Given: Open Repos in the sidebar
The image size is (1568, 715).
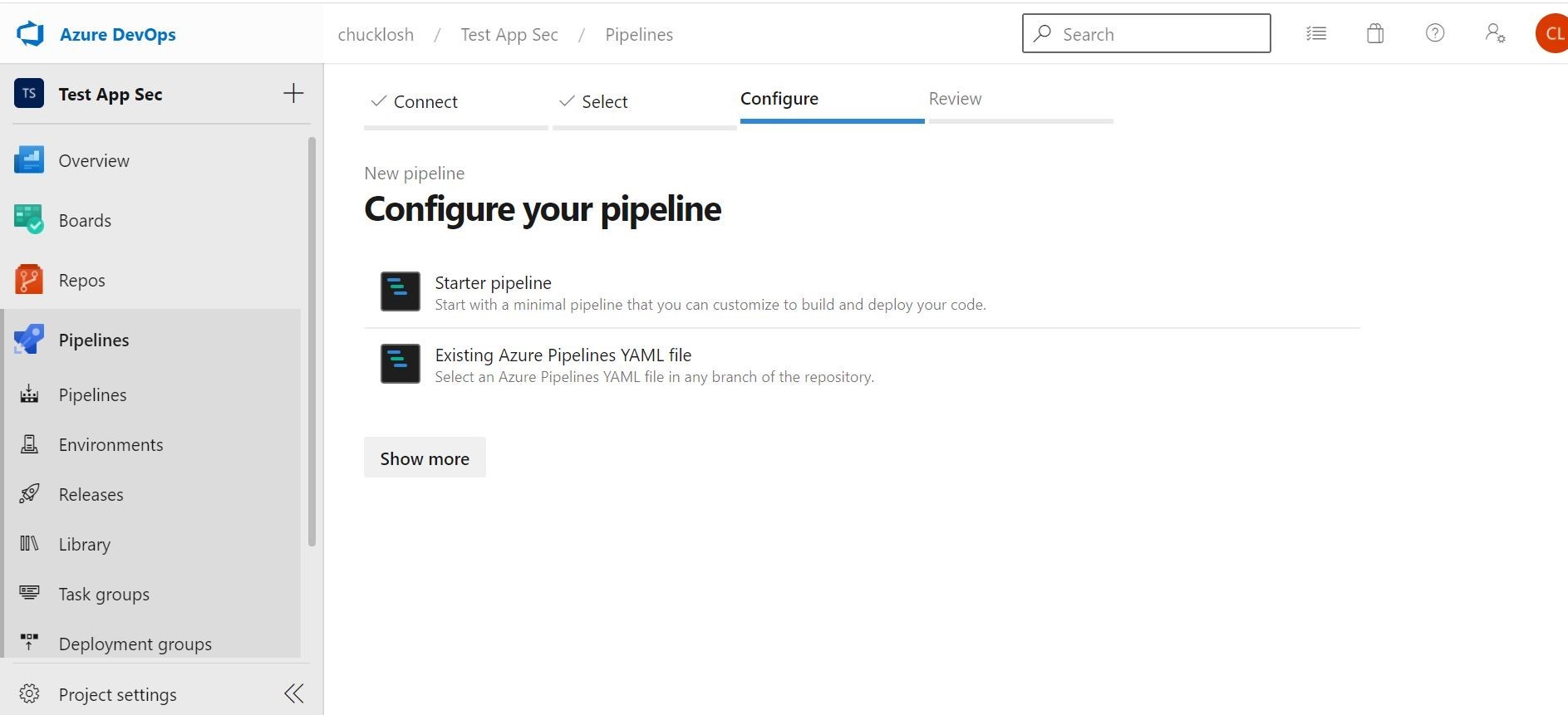Looking at the screenshot, I should [x=82, y=280].
